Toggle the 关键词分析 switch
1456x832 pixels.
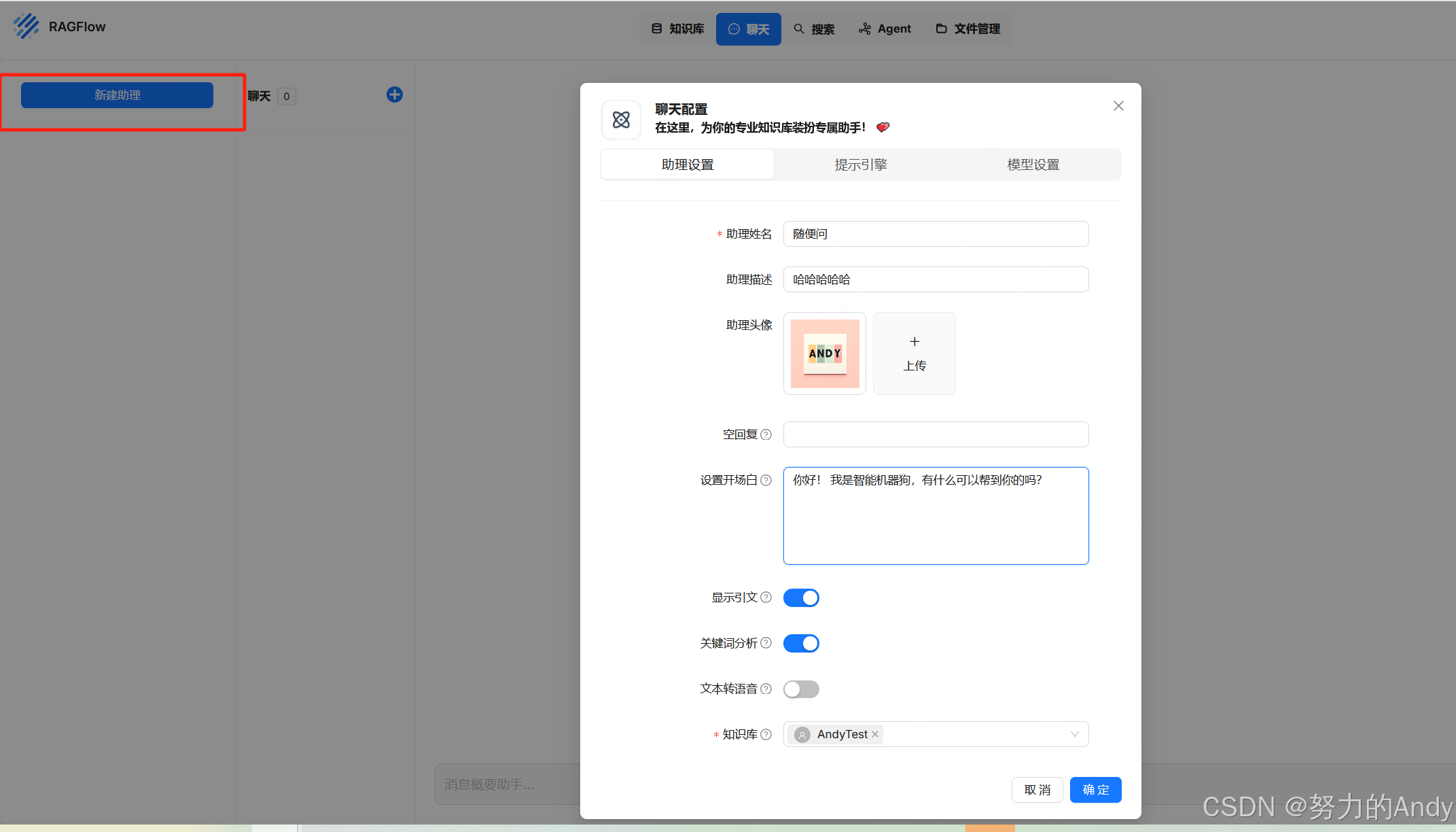[801, 643]
